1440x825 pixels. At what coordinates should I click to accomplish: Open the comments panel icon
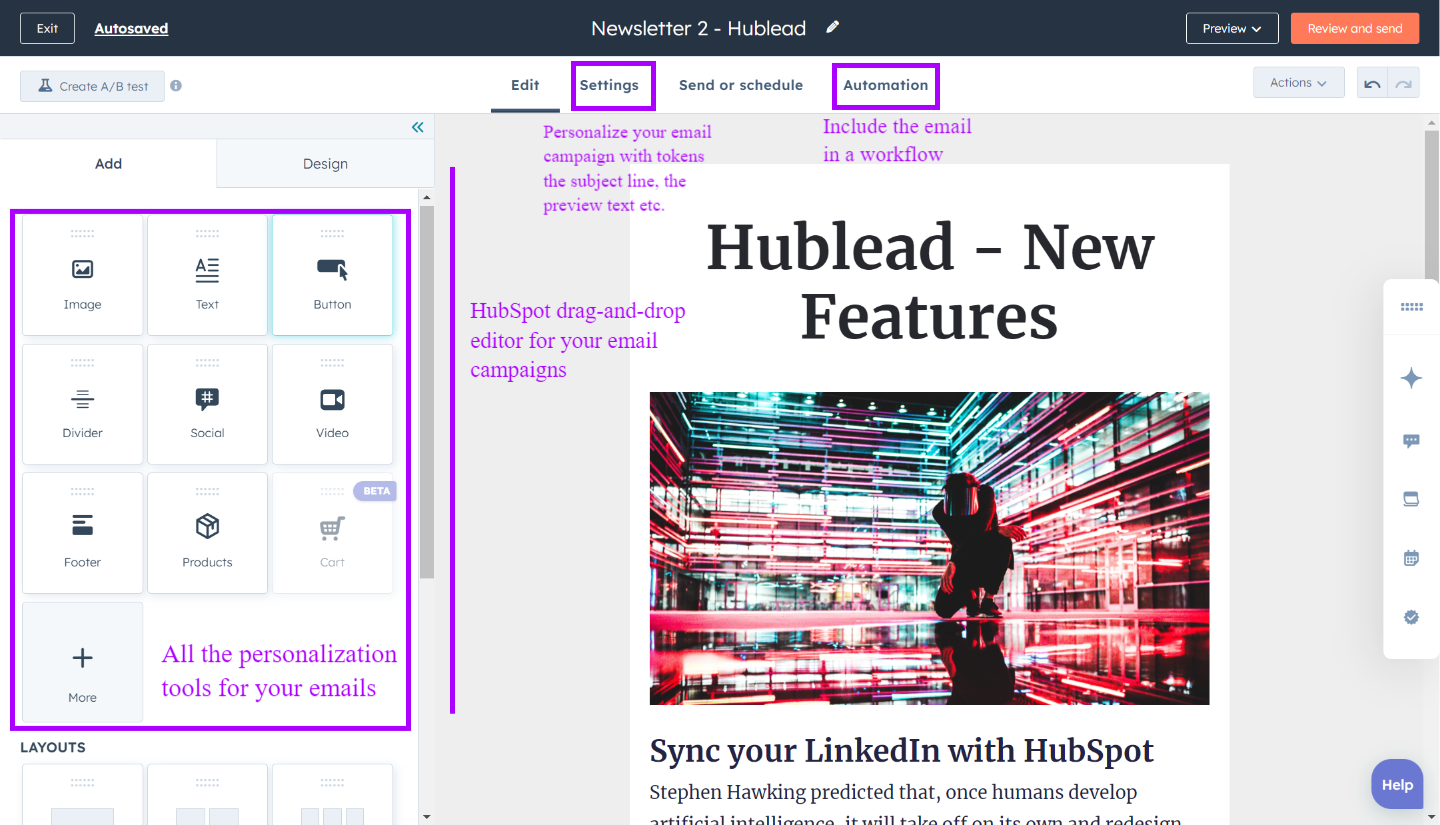(x=1411, y=440)
